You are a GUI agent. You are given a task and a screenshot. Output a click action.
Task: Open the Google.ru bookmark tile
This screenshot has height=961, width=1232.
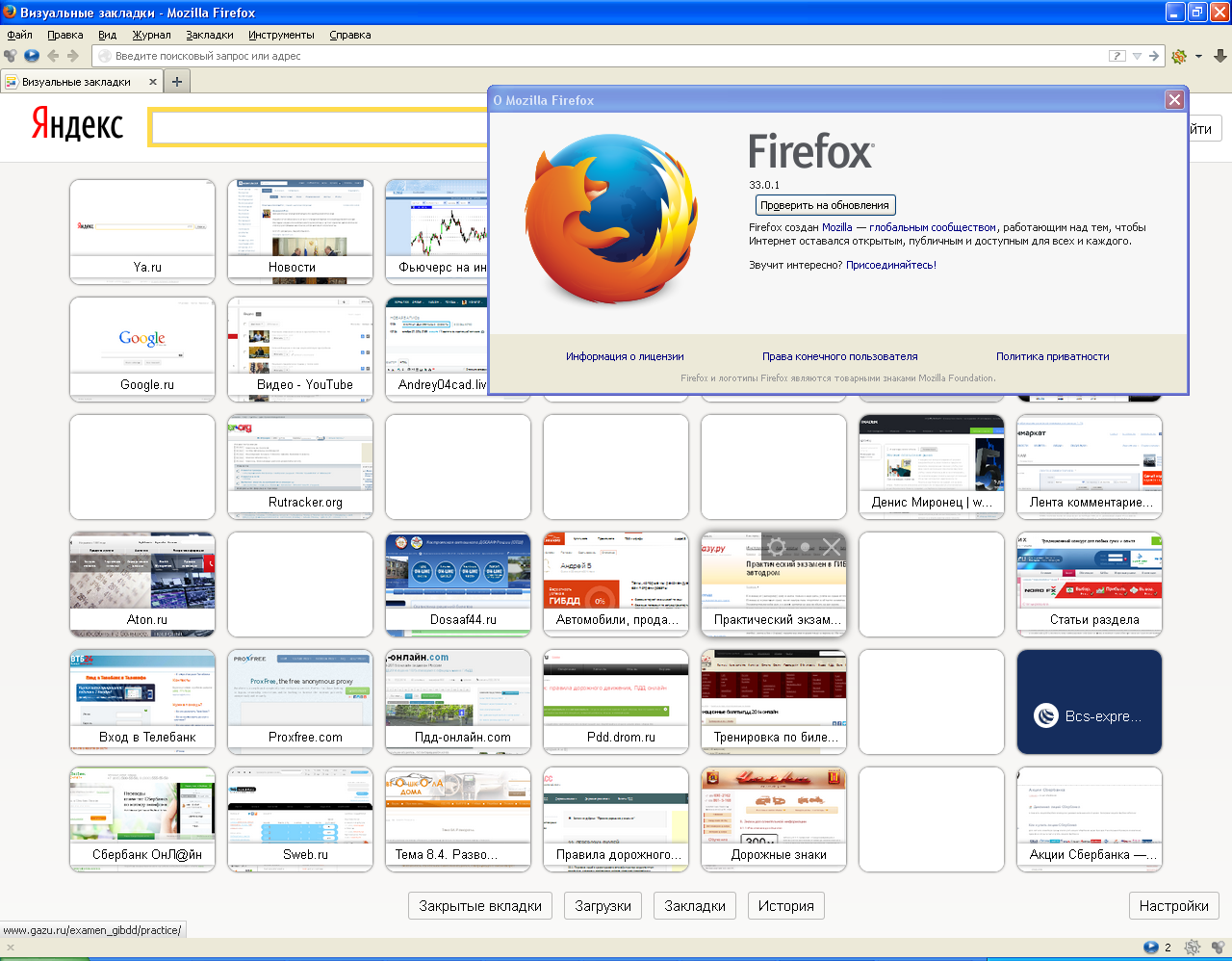tap(142, 350)
